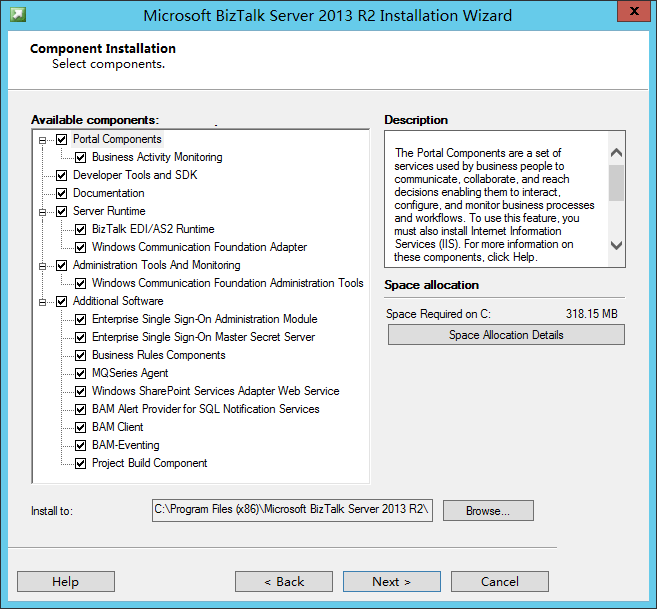
Task: Select Developer Tools and SDK item
Action: pos(135,175)
